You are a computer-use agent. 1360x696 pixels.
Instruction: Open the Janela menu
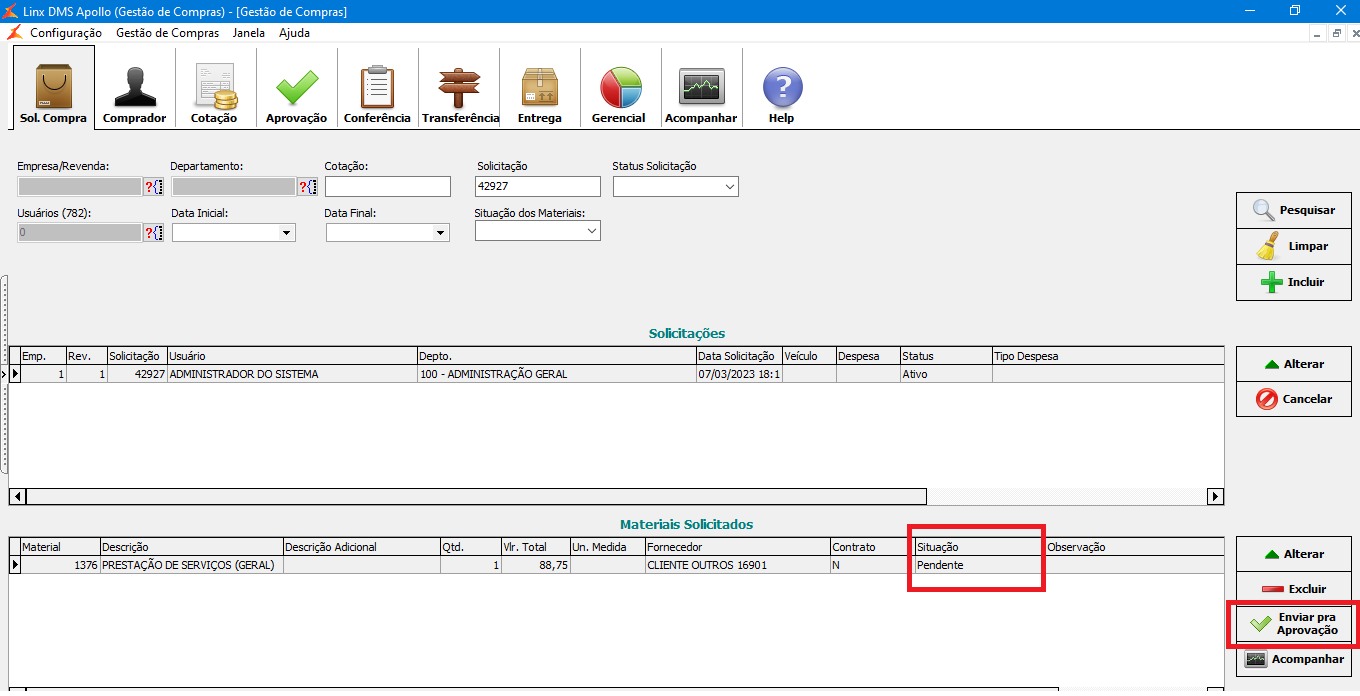coord(249,33)
